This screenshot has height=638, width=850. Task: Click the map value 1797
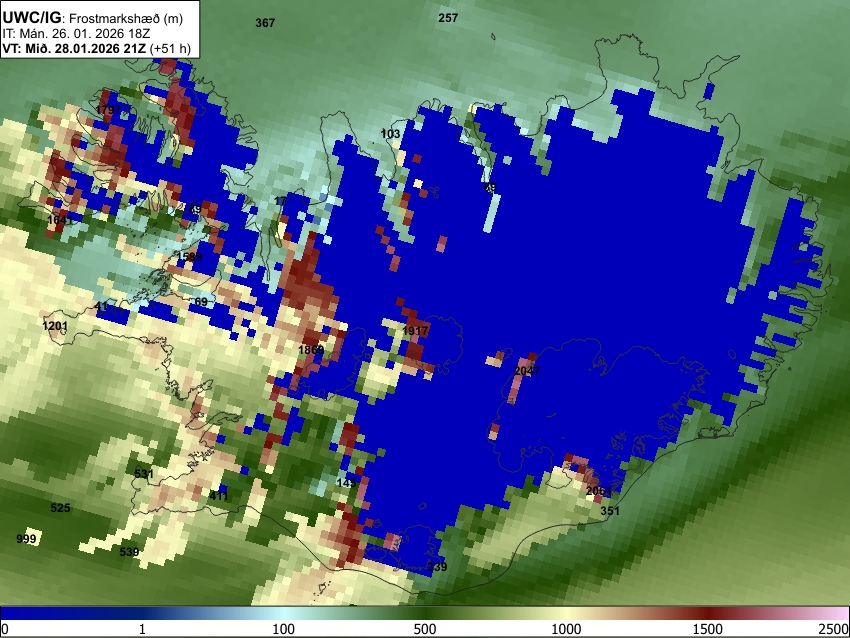[x=108, y=109]
